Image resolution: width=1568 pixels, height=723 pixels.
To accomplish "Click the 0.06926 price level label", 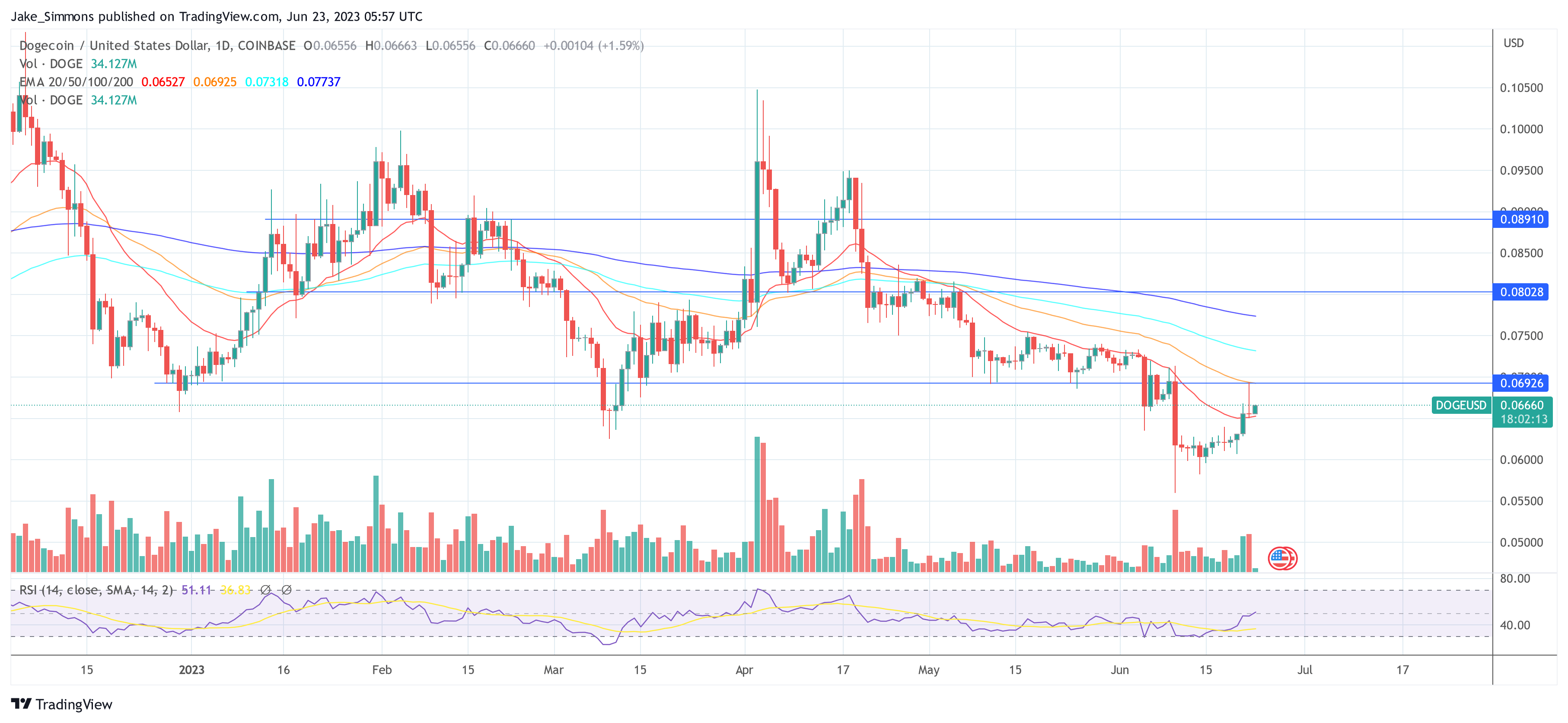I will (x=1520, y=383).
